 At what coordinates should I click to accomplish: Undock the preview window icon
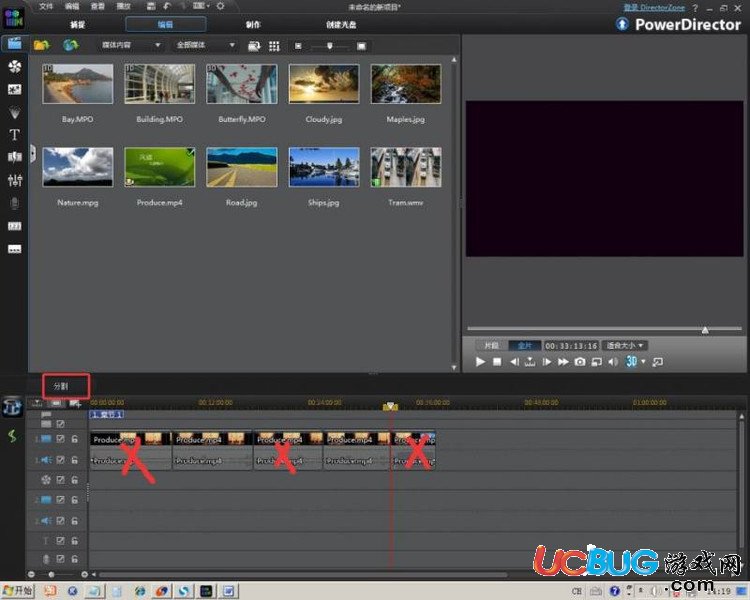coord(658,362)
